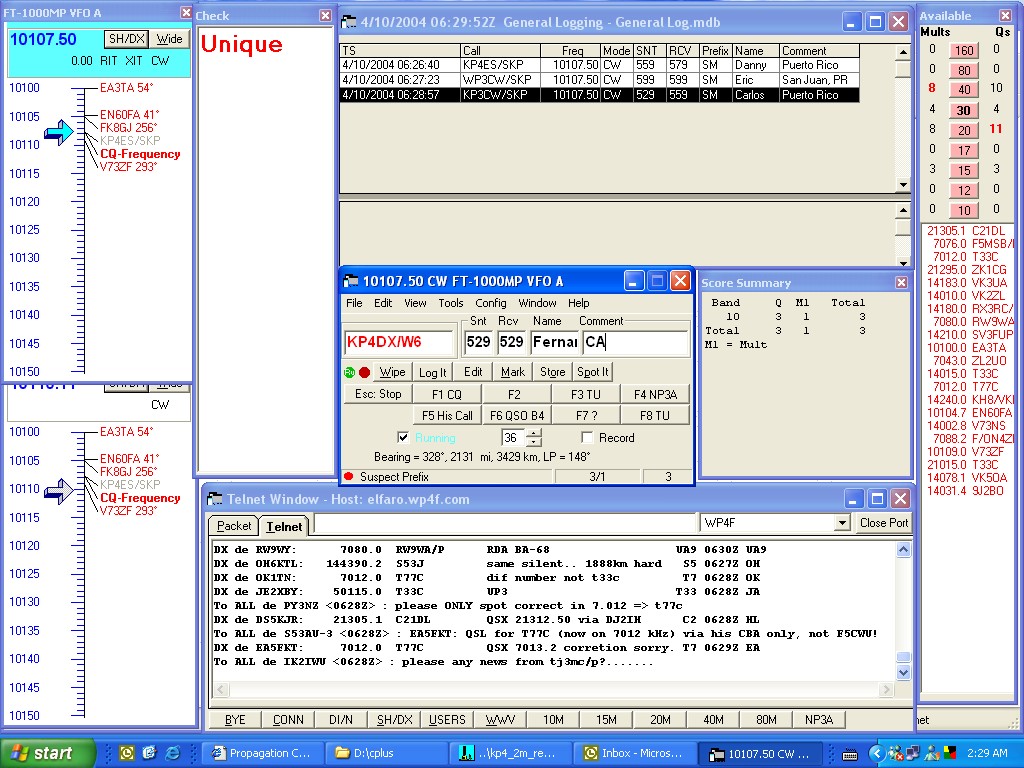Open the Config menu
This screenshot has width=1024, height=768.
pyautogui.click(x=490, y=303)
